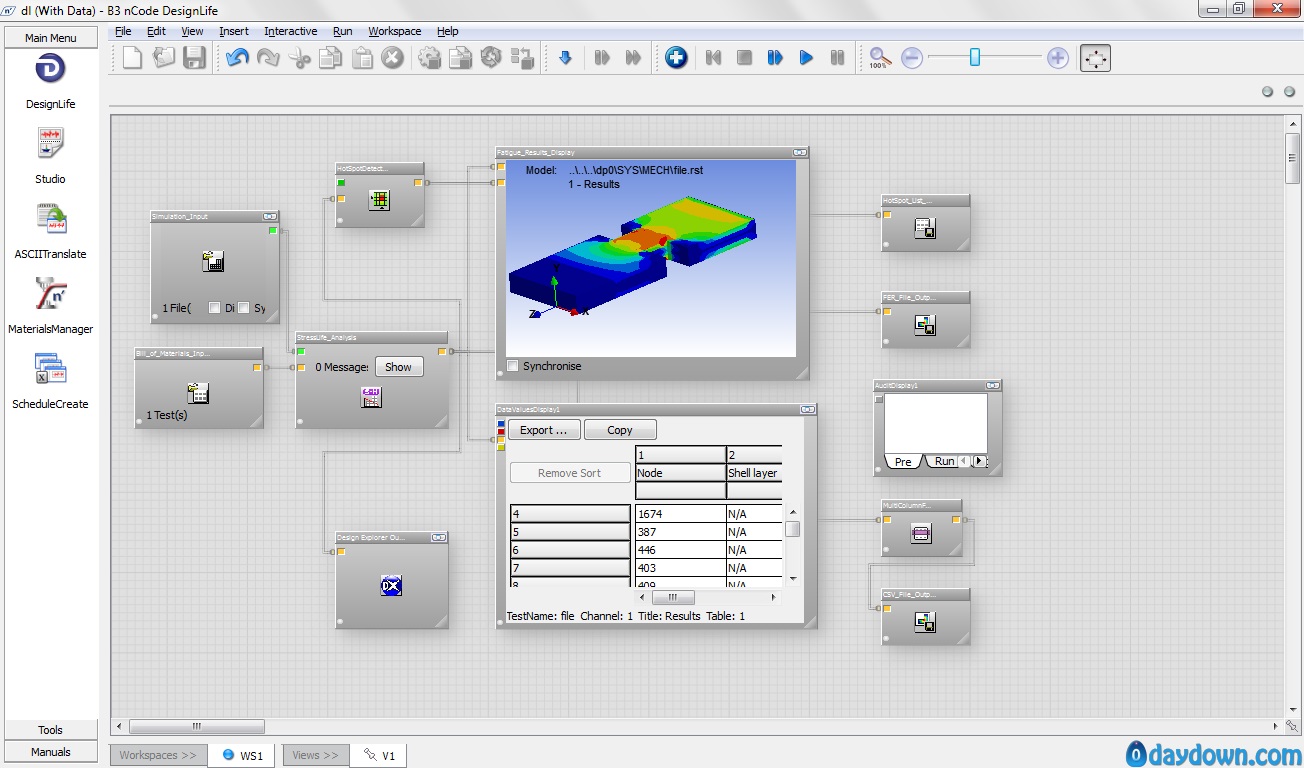Expand the Manuals section in the sidebar
The height and width of the screenshot is (768, 1304).
pyautogui.click(x=51, y=752)
